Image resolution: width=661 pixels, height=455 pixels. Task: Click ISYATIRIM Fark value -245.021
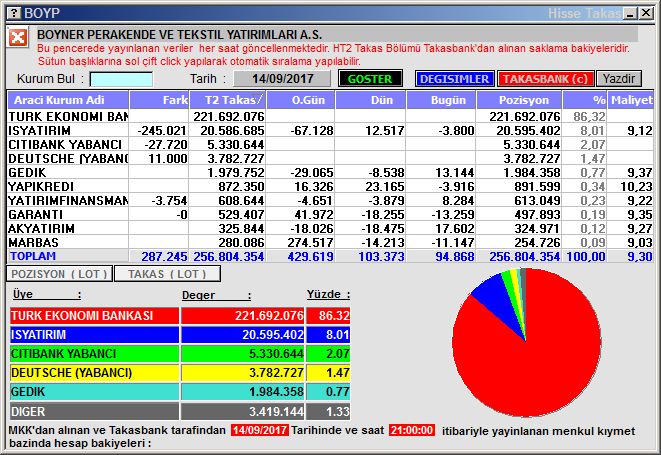pyautogui.click(x=162, y=131)
